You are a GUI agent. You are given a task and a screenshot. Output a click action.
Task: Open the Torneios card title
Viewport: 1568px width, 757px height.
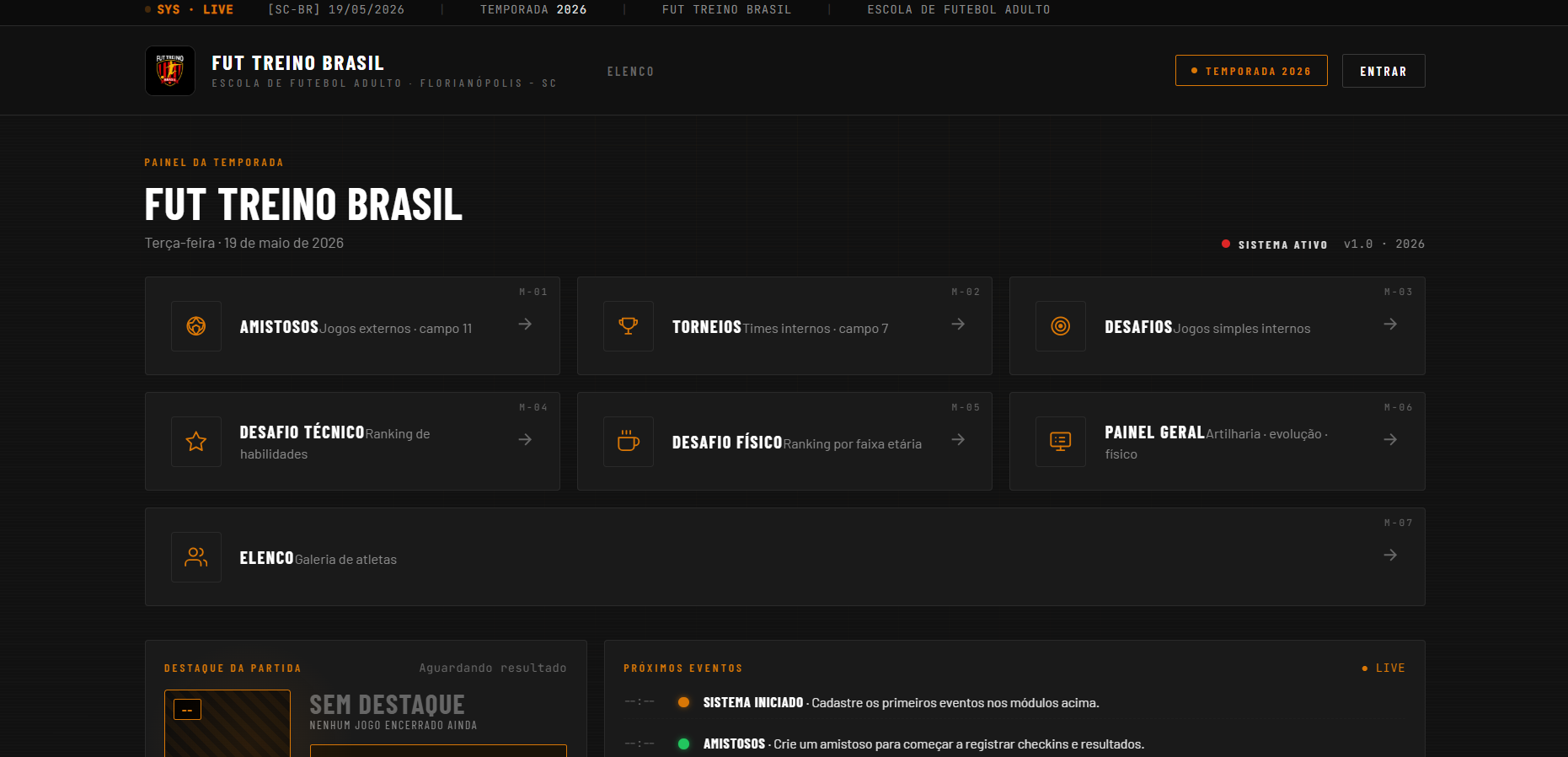pyautogui.click(x=706, y=327)
